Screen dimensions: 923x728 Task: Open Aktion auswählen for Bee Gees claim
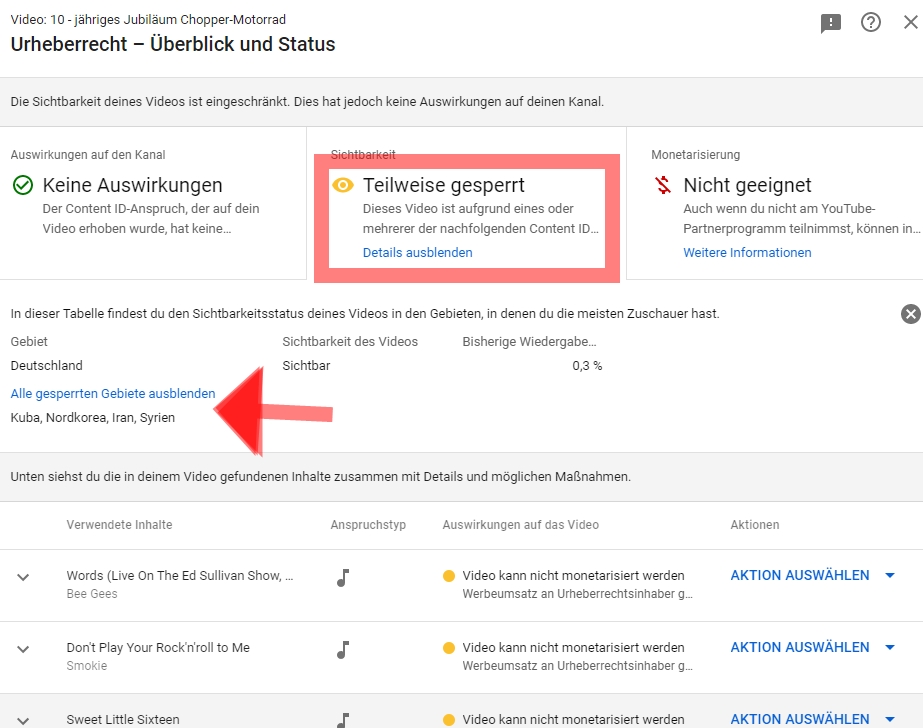pyautogui.click(x=800, y=575)
